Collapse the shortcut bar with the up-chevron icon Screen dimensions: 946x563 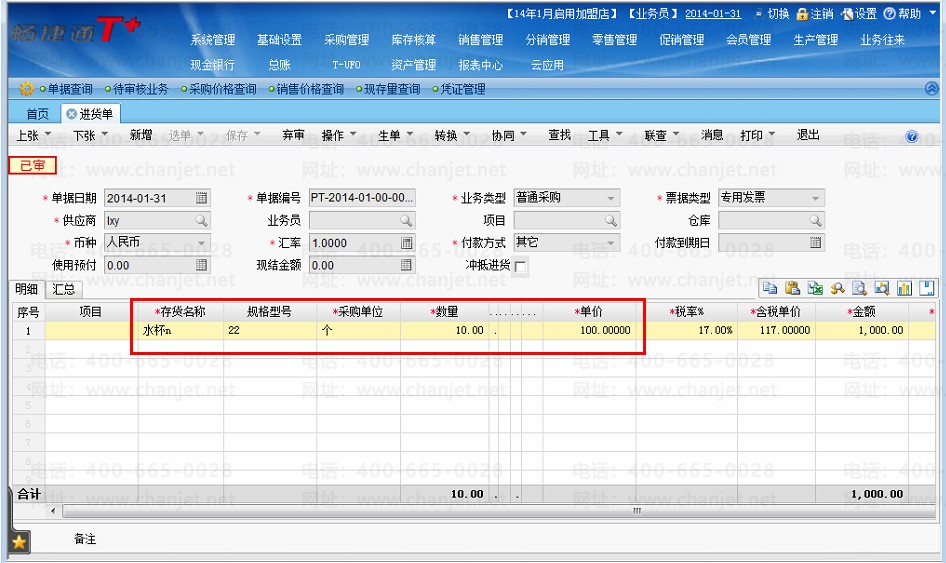pyautogui.click(x=932, y=89)
